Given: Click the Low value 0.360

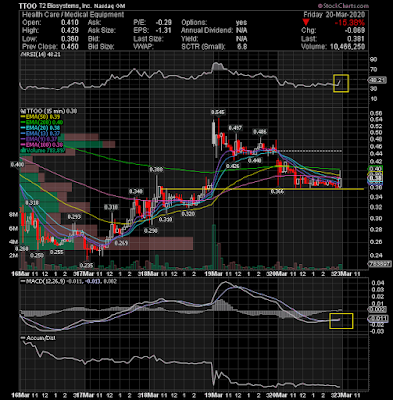Looking at the screenshot, I should pos(70,39).
